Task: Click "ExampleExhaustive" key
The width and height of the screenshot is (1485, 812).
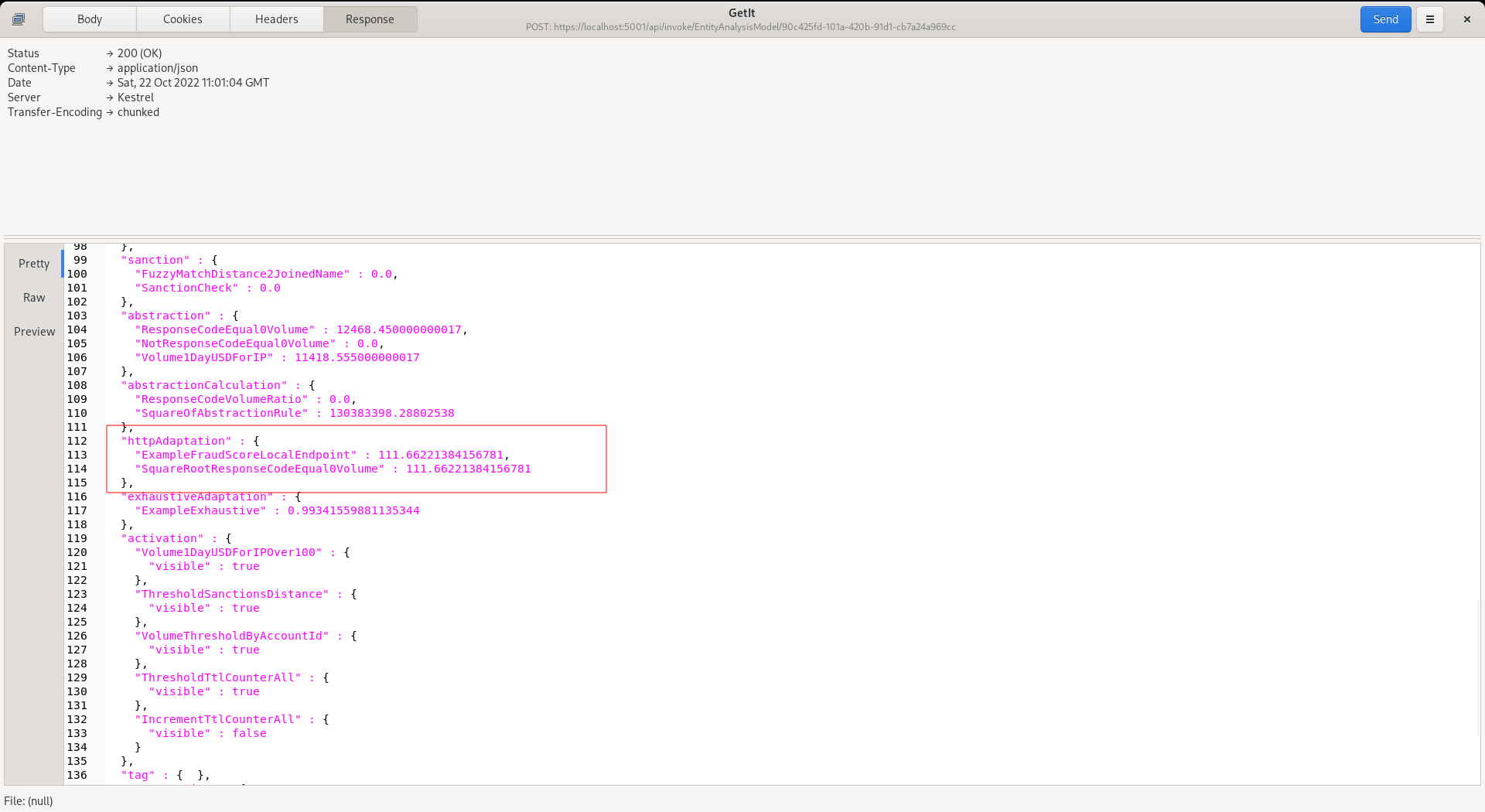Action: click(x=200, y=511)
